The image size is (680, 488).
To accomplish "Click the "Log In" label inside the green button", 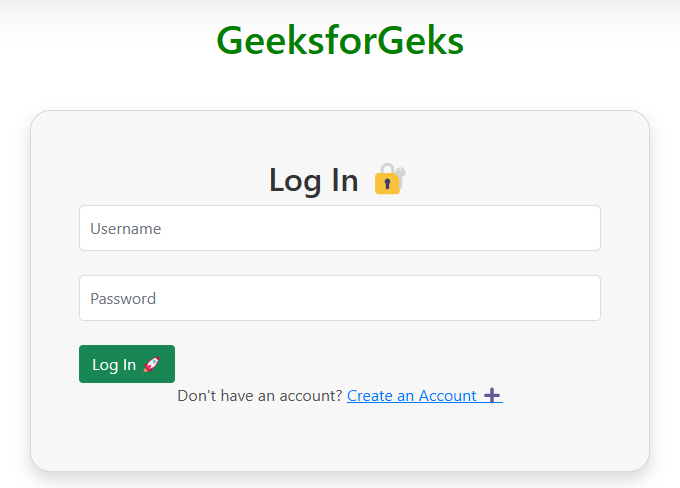I will pos(114,365).
